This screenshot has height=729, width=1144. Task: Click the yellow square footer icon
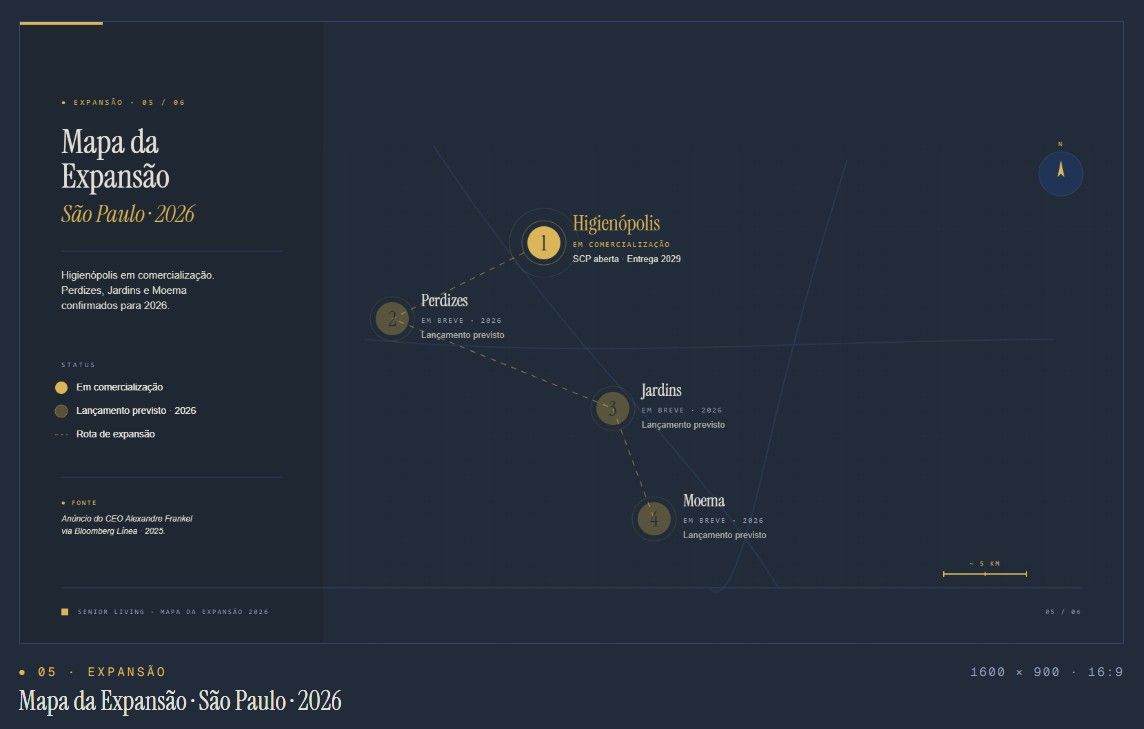tap(64, 612)
